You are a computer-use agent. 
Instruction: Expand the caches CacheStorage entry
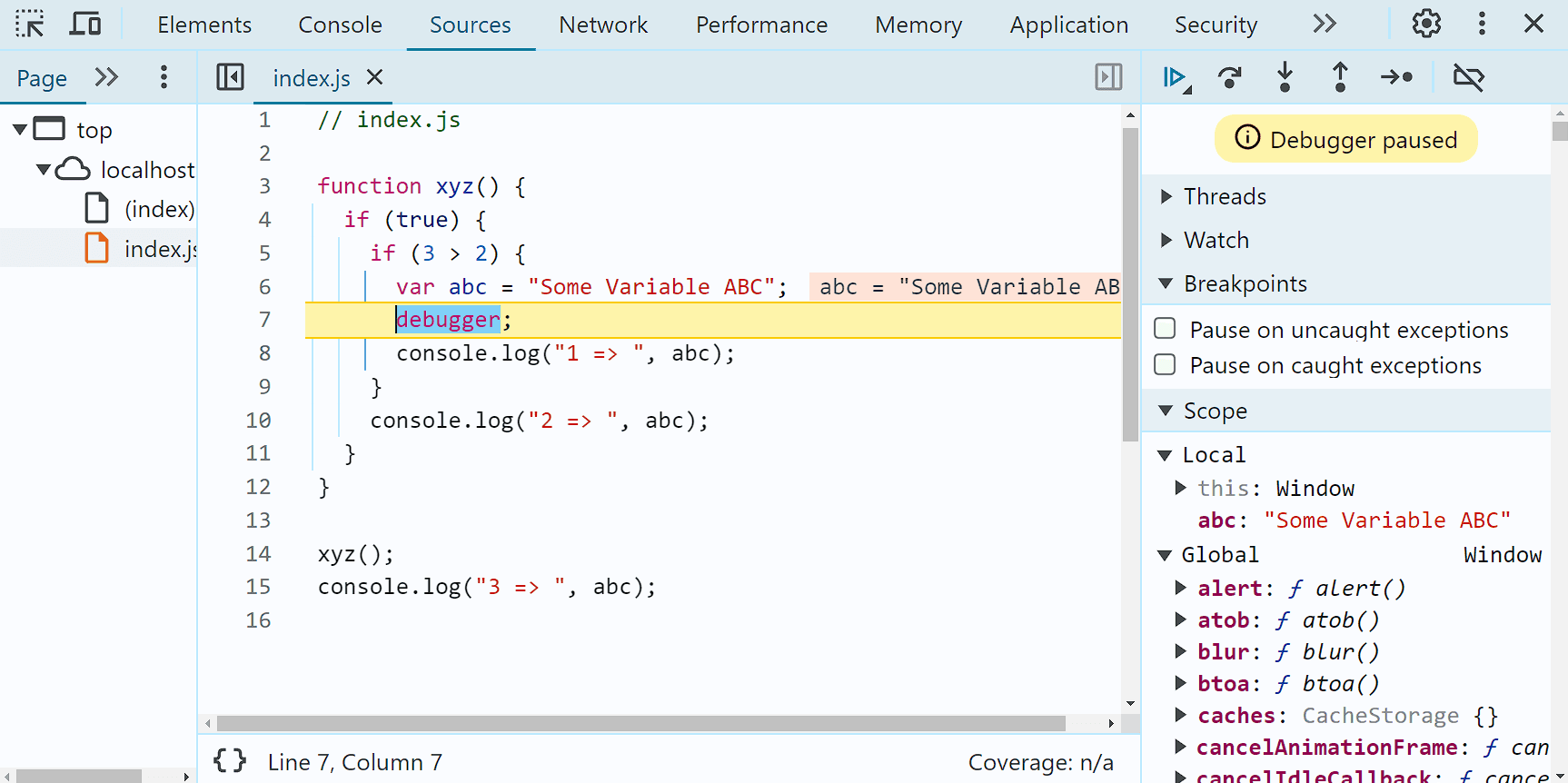[x=1180, y=715]
